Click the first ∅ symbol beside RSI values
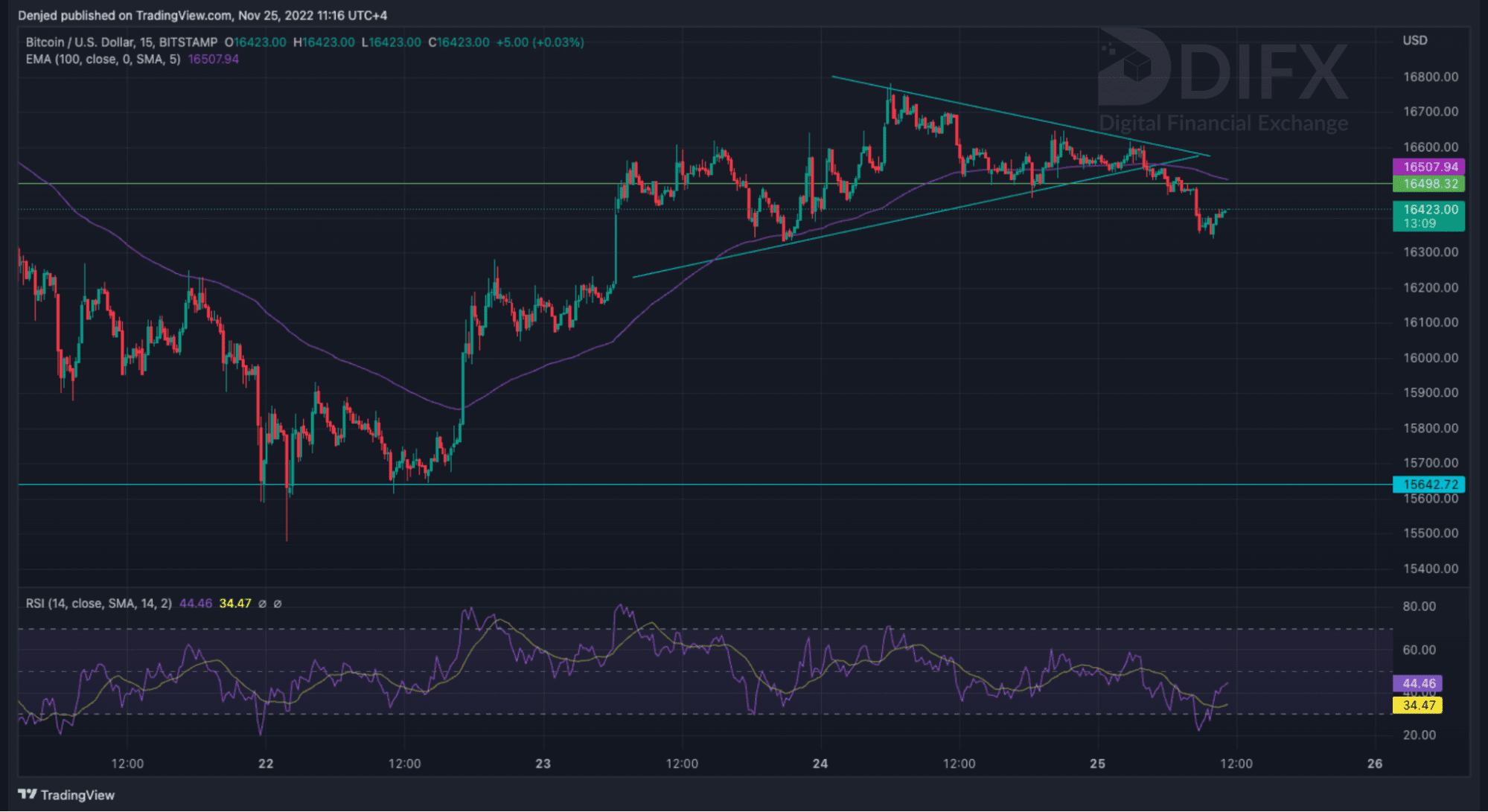 click(x=262, y=604)
